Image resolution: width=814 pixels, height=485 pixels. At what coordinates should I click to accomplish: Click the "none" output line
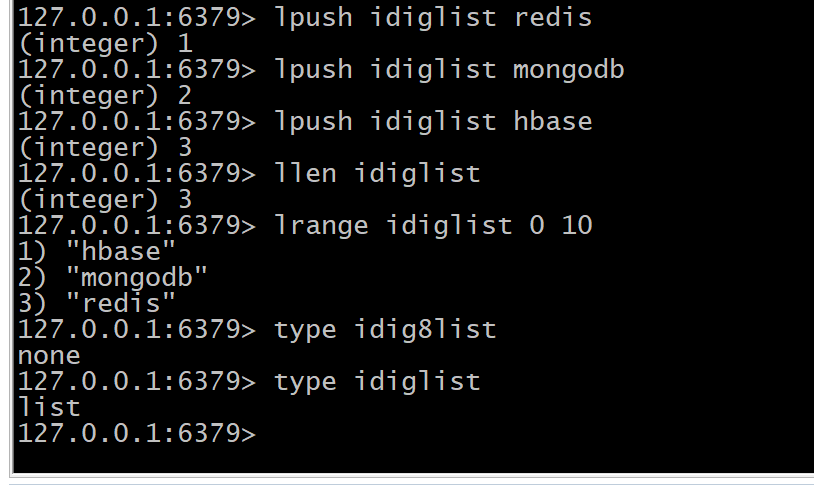49,355
